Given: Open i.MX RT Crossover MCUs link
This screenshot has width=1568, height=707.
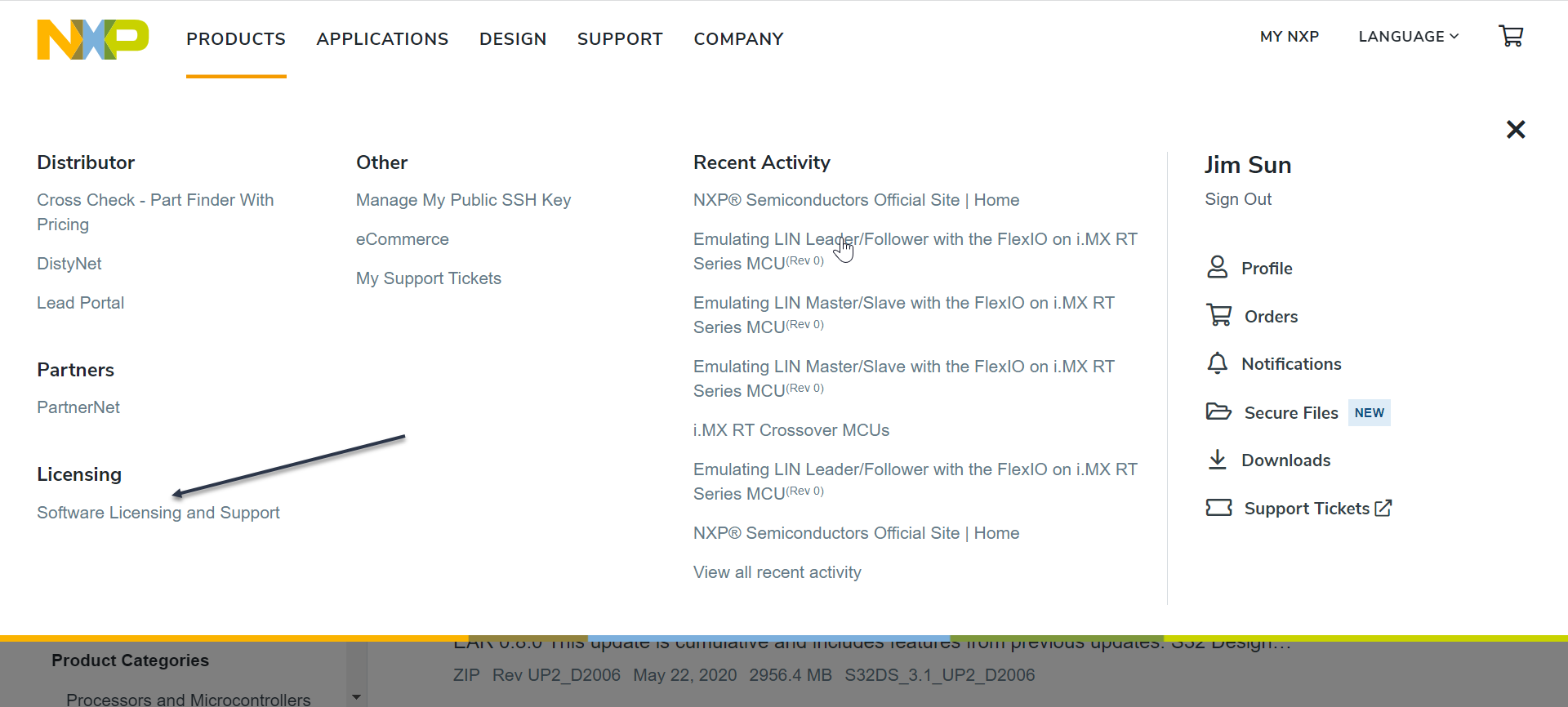Looking at the screenshot, I should point(791,430).
